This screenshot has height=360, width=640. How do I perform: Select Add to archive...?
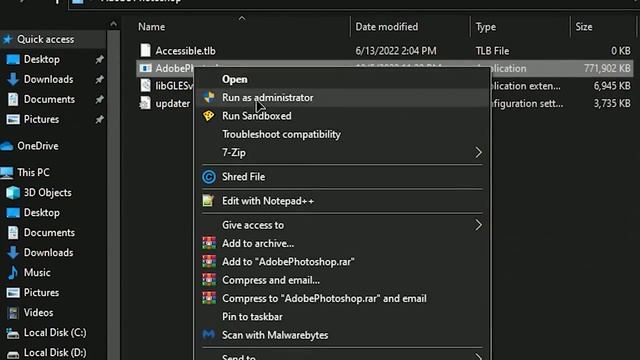pyautogui.click(x=342, y=243)
